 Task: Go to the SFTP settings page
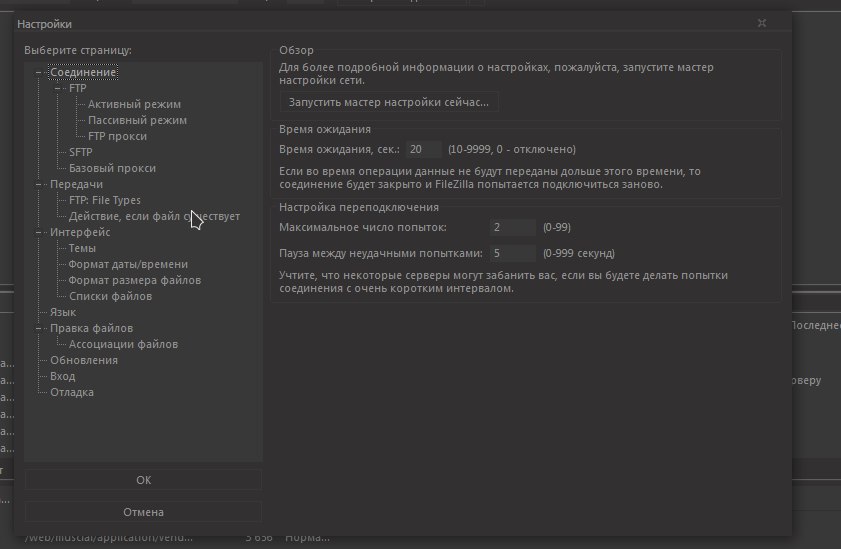[x=80, y=152]
